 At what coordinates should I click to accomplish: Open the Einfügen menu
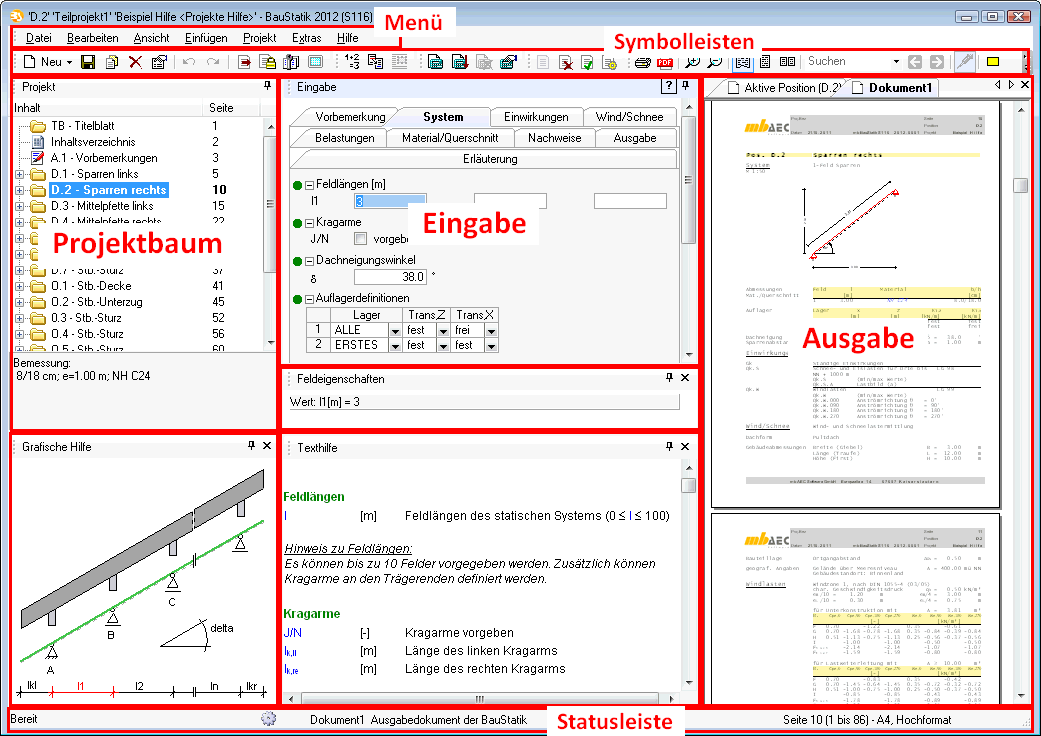[206, 38]
